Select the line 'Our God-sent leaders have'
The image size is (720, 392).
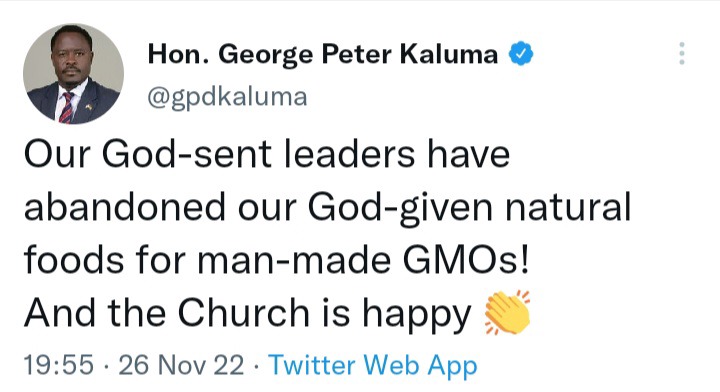(267, 154)
